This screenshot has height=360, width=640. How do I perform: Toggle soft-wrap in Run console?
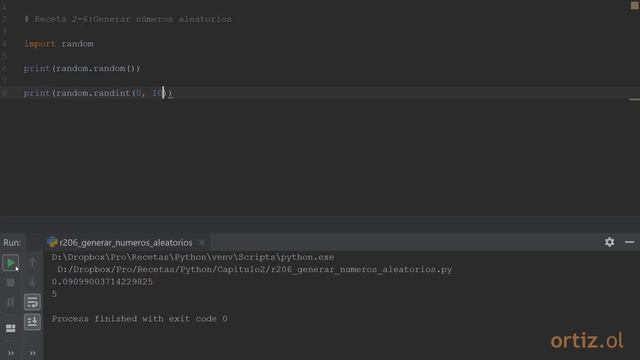(x=32, y=302)
